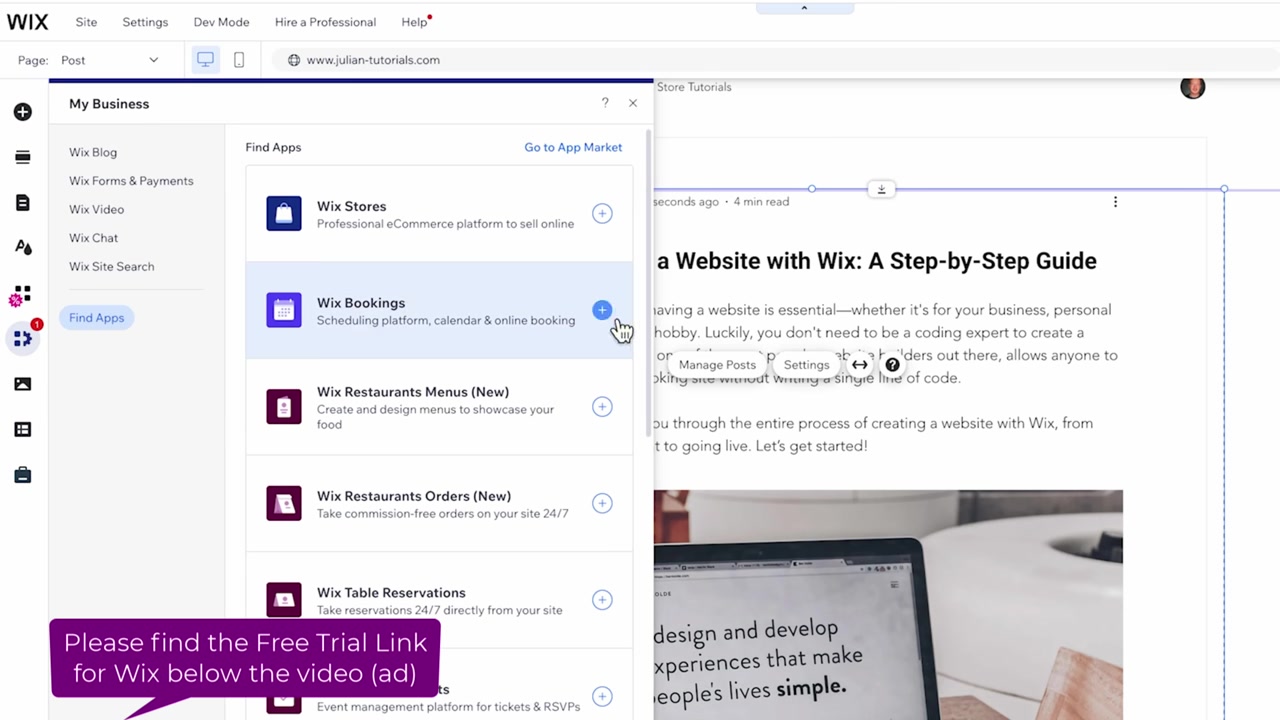Add Wix Table Reservations with its plus button
The image size is (1280, 720).
(602, 600)
